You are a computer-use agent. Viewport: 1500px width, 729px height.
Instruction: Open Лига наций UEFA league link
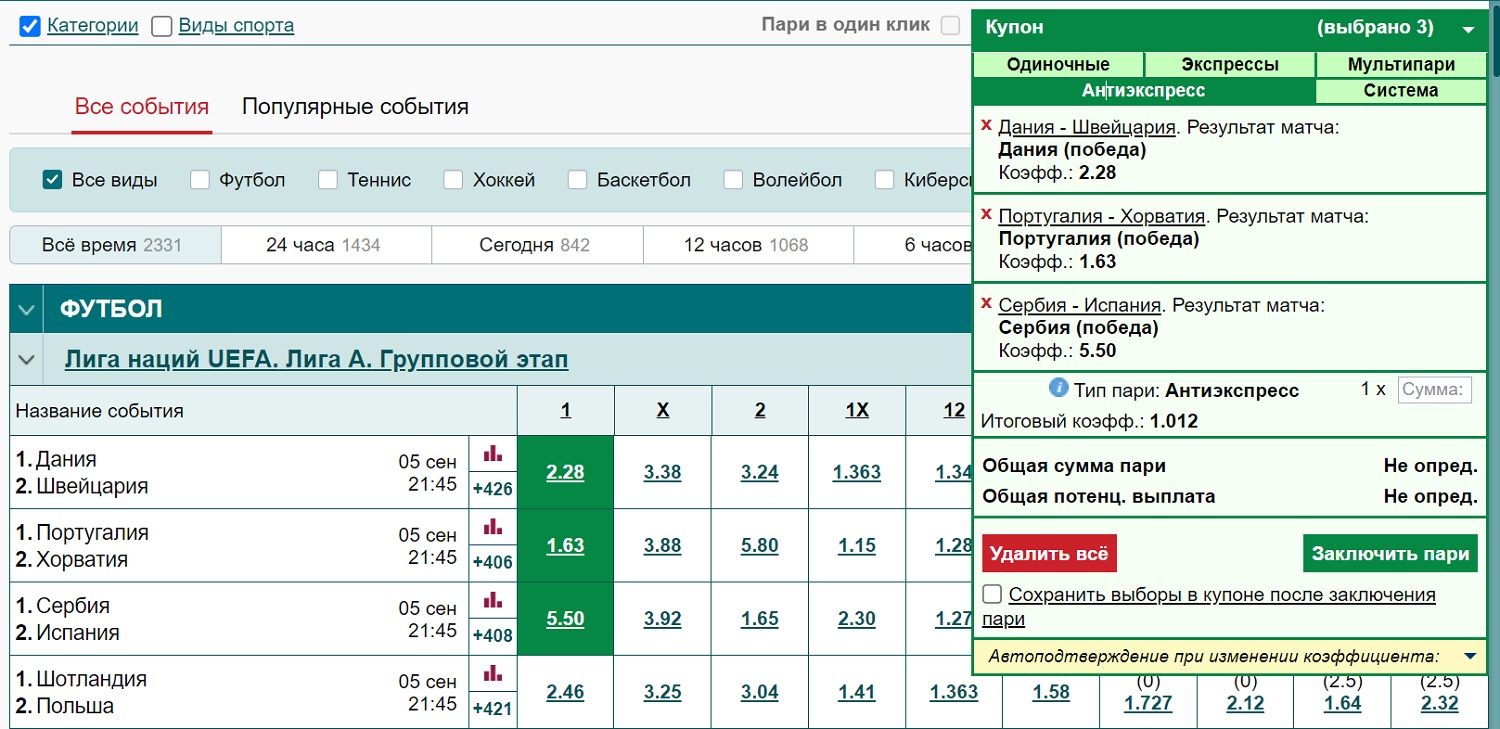[x=316, y=359]
